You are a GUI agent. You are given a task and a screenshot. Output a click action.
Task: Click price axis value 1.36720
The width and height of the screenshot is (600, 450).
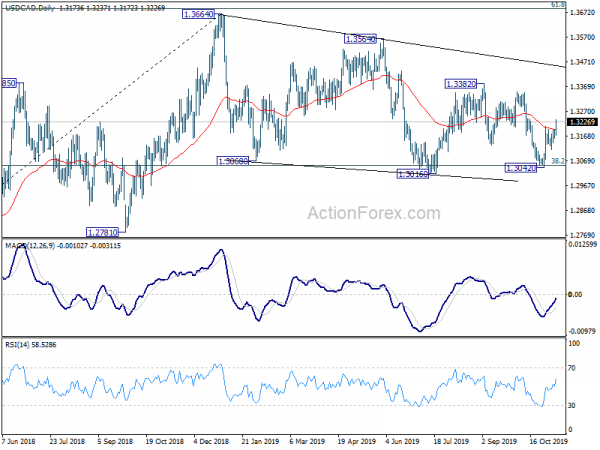[x=582, y=13]
